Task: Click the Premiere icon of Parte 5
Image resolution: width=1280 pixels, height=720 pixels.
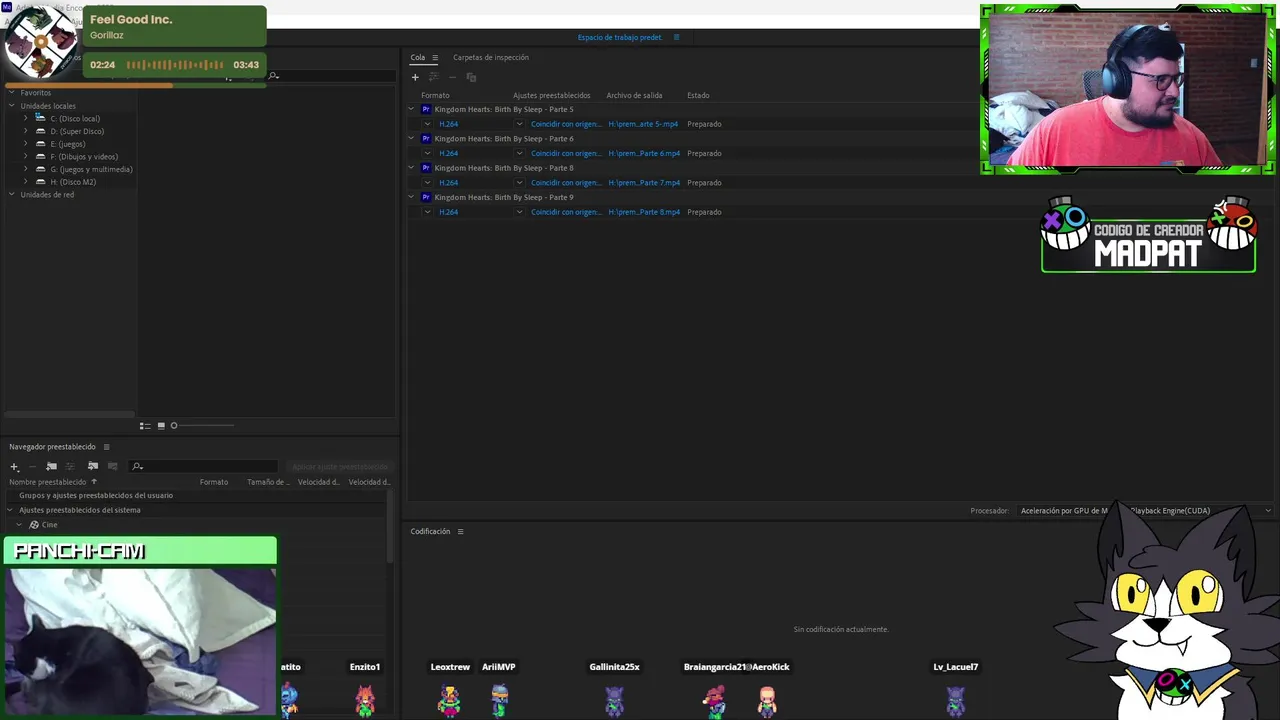Action: [426, 109]
